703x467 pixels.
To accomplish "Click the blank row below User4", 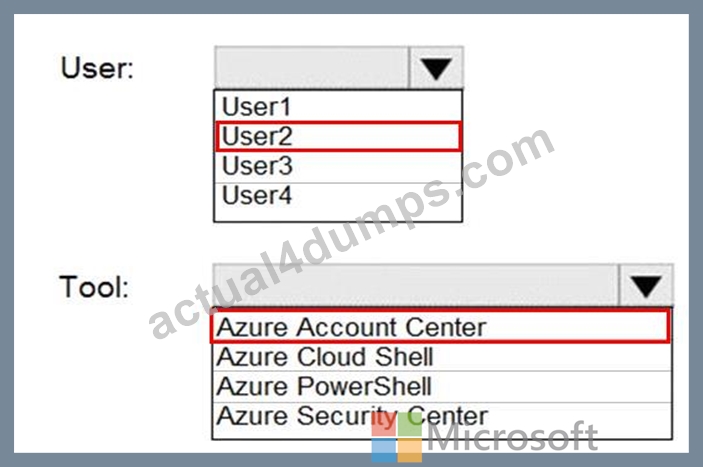I will point(338,215).
